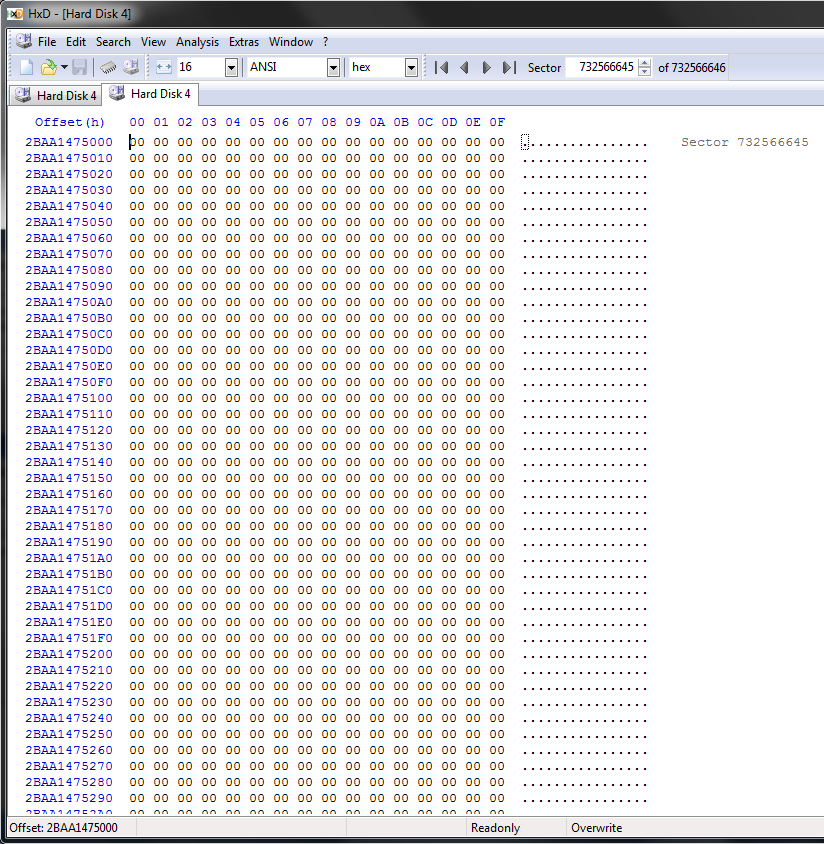Click the 'of 732566646' sector total
Screen dimensions: 824x844
pyautogui.click(x=692, y=68)
